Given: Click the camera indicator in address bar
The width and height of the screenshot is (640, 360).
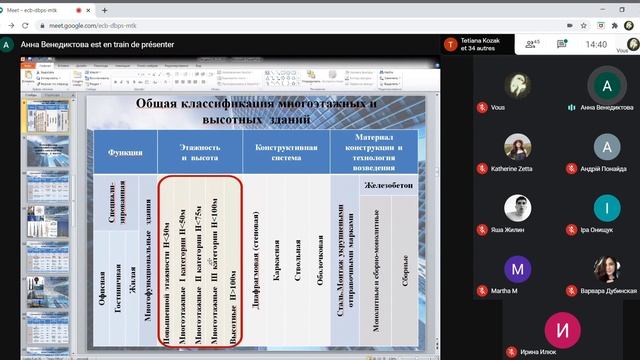Looking at the screenshot, I should coord(569,25).
